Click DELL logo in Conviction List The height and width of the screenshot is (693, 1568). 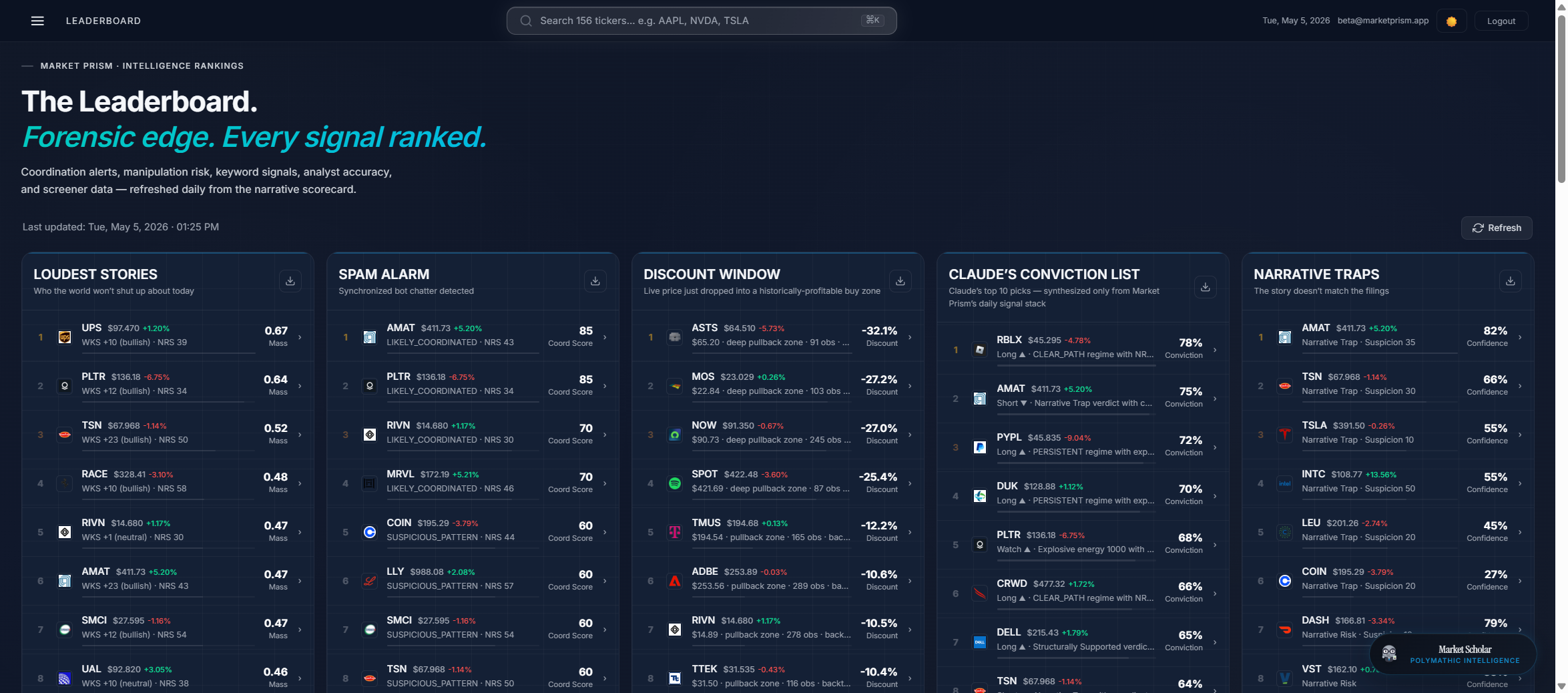pos(980,642)
